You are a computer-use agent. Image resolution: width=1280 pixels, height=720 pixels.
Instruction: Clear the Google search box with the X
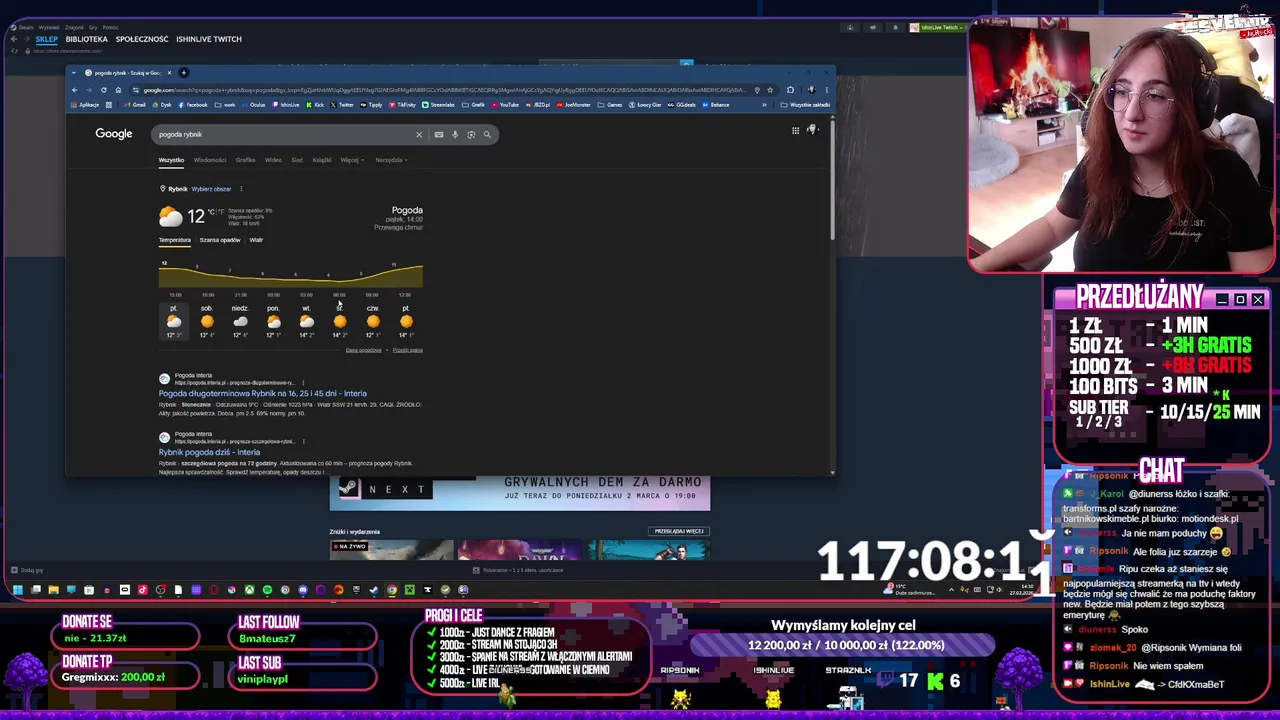419,134
